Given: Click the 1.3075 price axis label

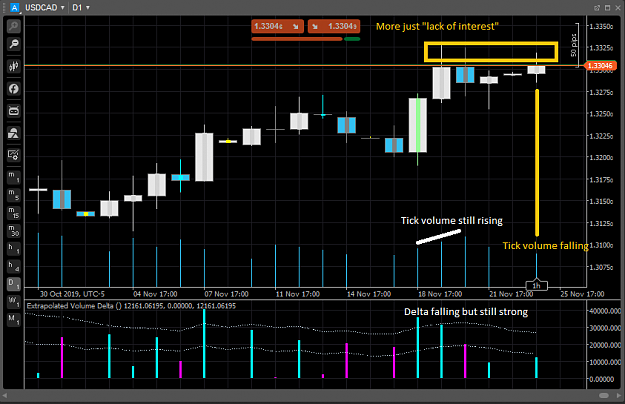Looking at the screenshot, I should (x=601, y=267).
